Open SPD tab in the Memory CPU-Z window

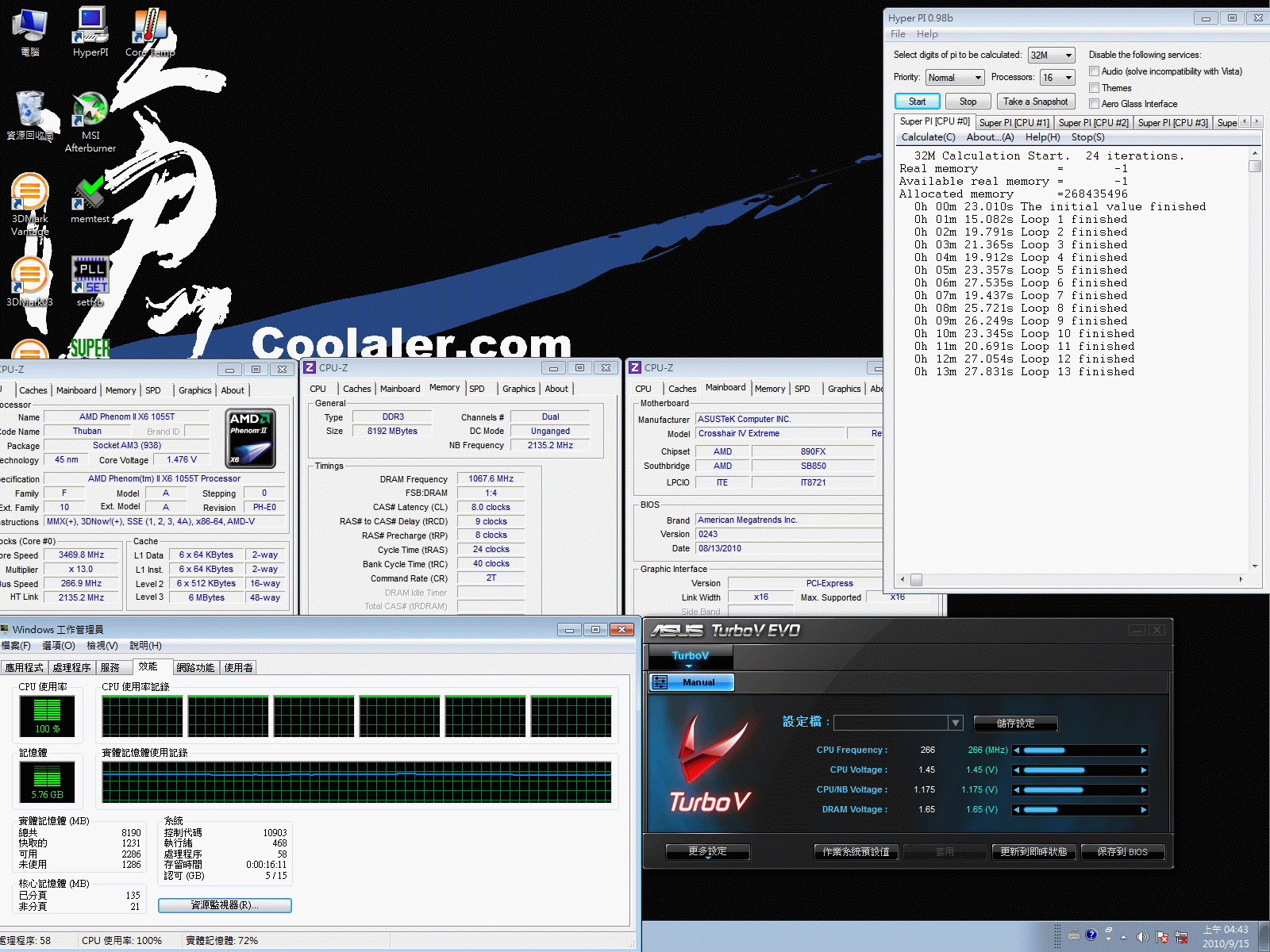tap(476, 389)
